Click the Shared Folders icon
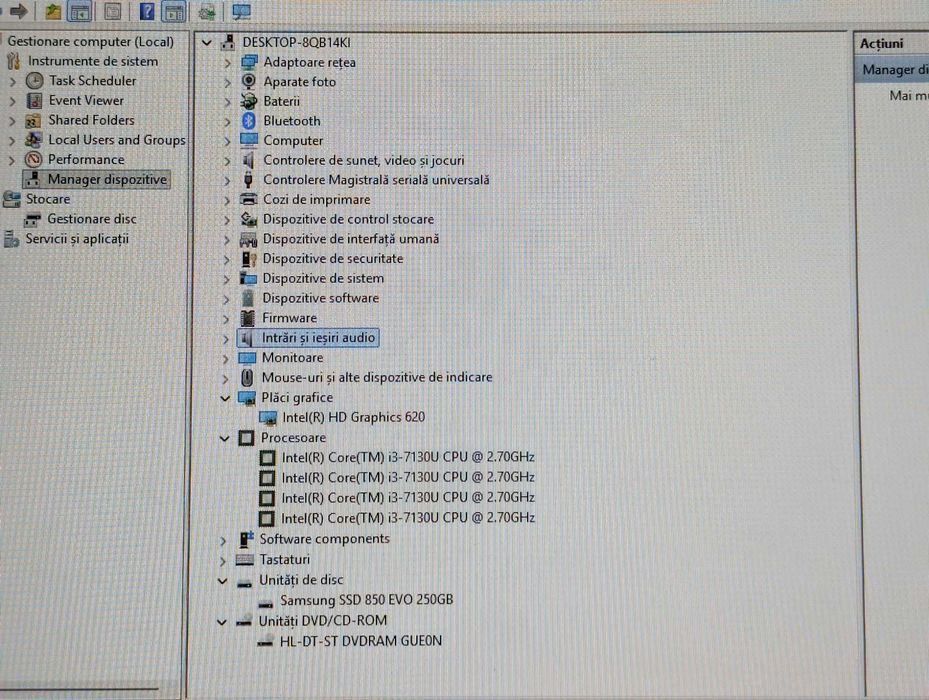Image resolution: width=929 pixels, height=700 pixels. (x=33, y=121)
